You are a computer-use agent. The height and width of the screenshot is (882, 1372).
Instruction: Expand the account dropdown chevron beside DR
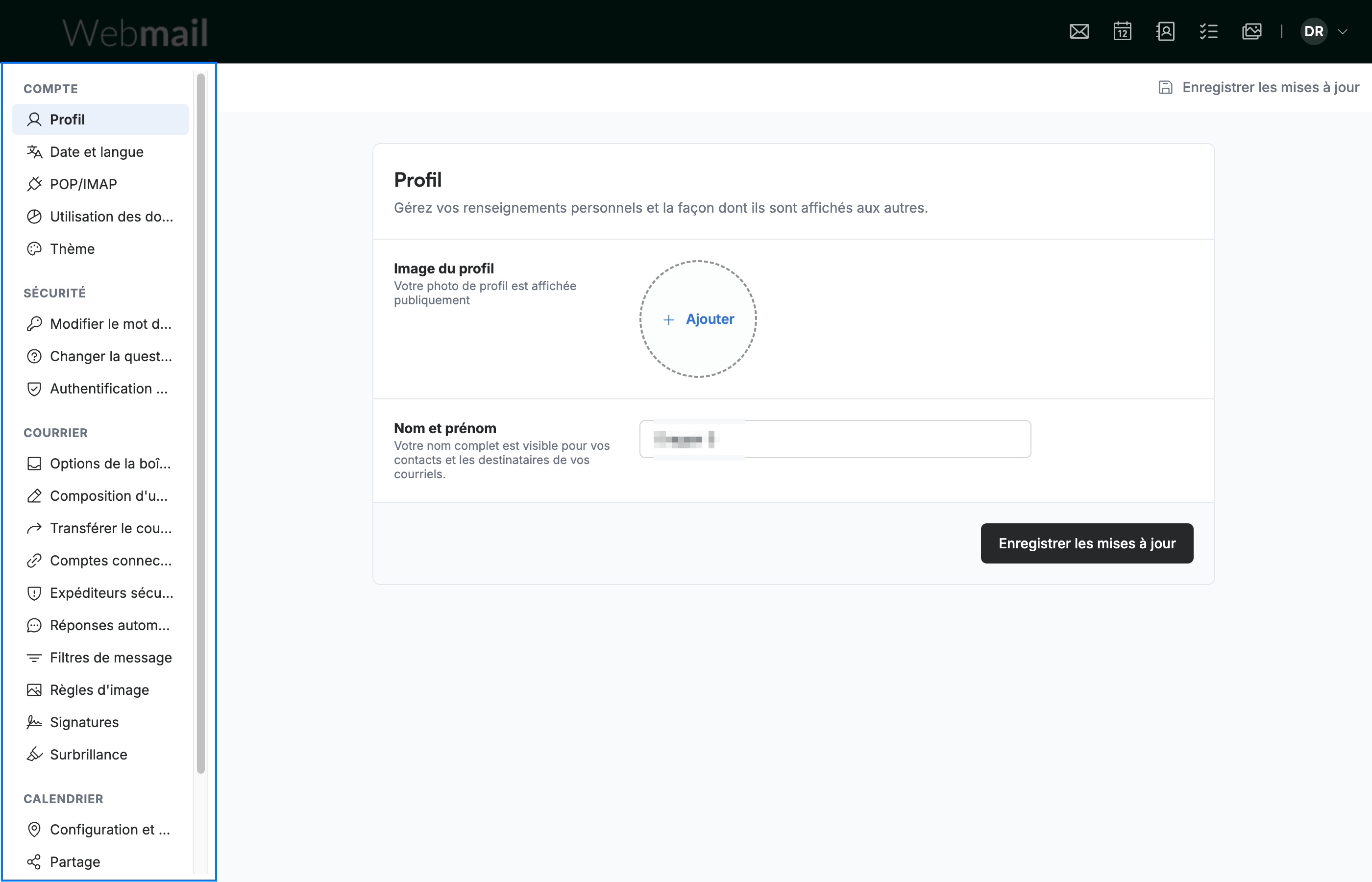pyautogui.click(x=1342, y=31)
